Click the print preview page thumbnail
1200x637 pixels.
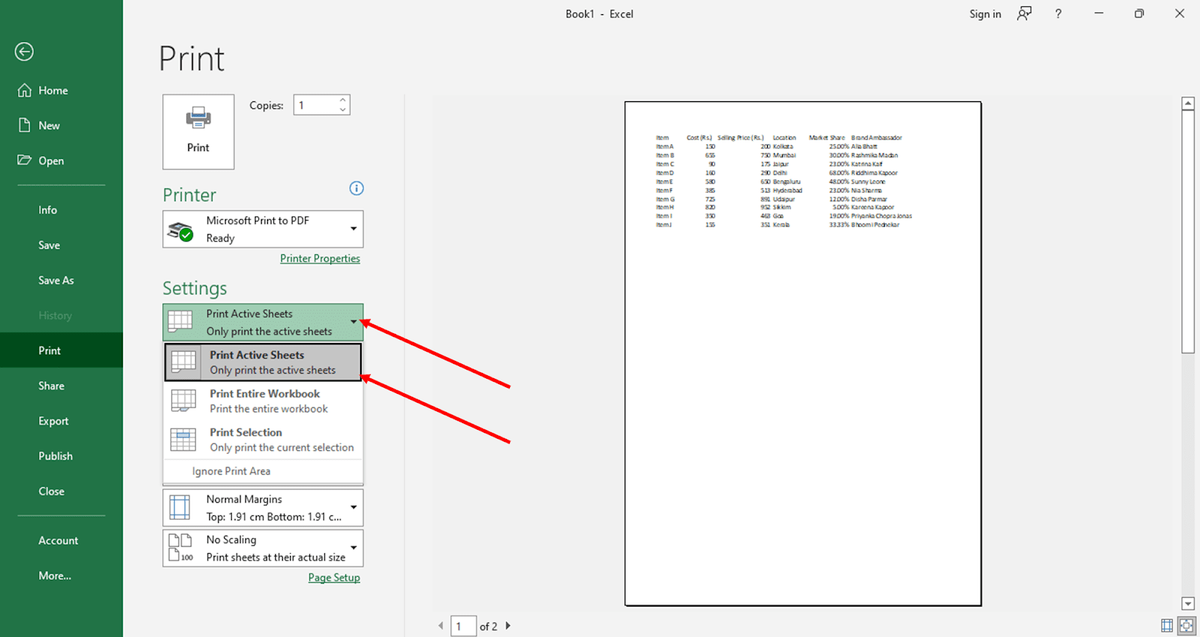[x=803, y=354]
